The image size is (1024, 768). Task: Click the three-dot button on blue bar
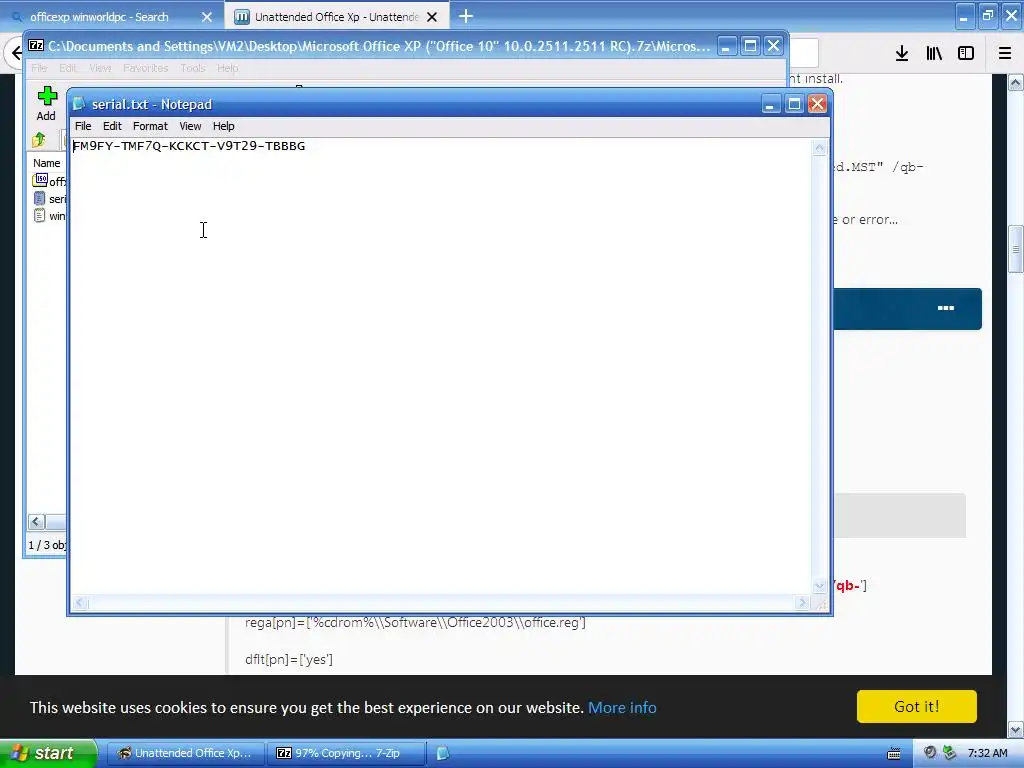[946, 308]
